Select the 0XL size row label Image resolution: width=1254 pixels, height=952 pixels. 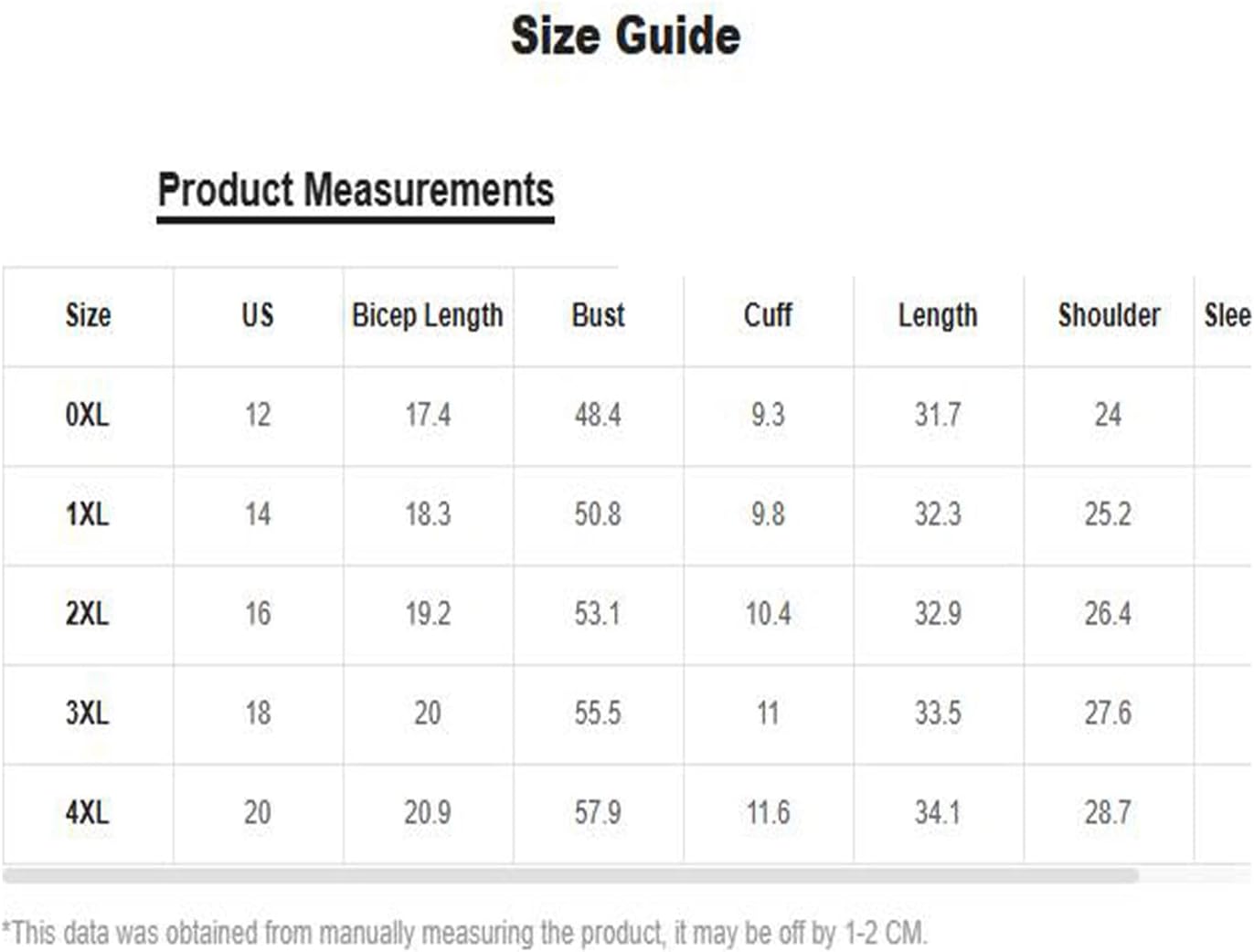point(88,415)
